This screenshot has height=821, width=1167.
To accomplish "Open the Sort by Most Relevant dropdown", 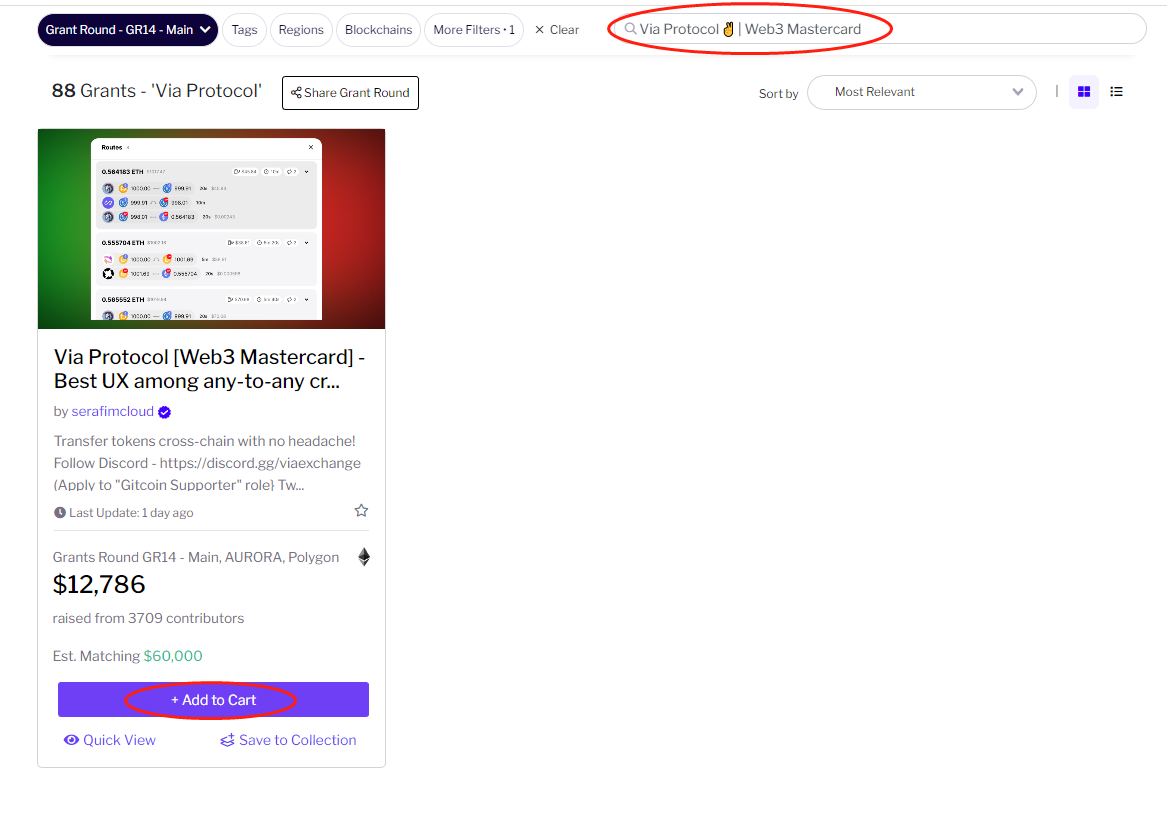I will pyautogui.click(x=921, y=92).
